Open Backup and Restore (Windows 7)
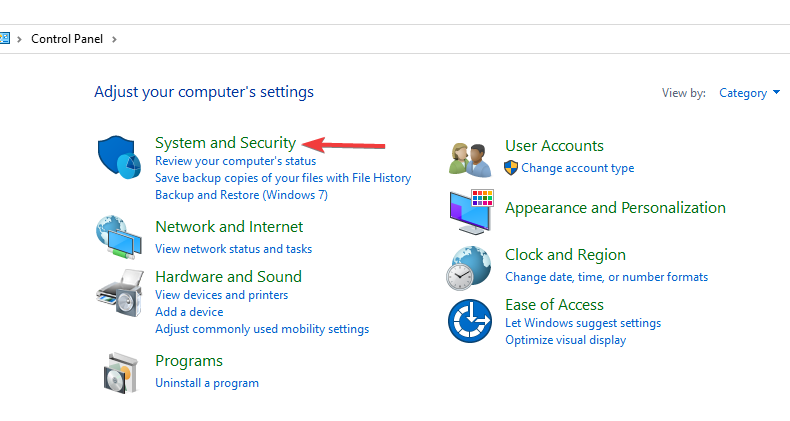This screenshot has height=421, width=790. point(241,195)
